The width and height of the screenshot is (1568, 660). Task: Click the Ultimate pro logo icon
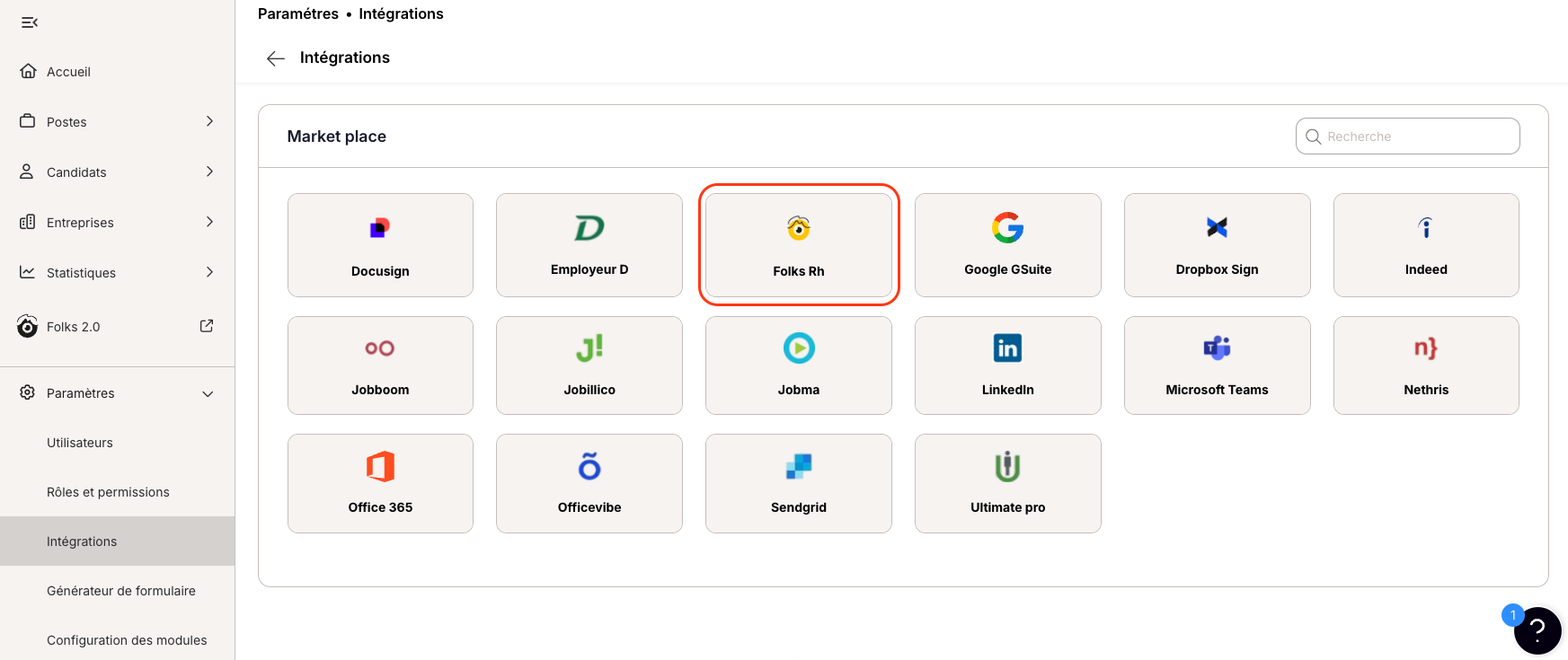pos(1008,467)
